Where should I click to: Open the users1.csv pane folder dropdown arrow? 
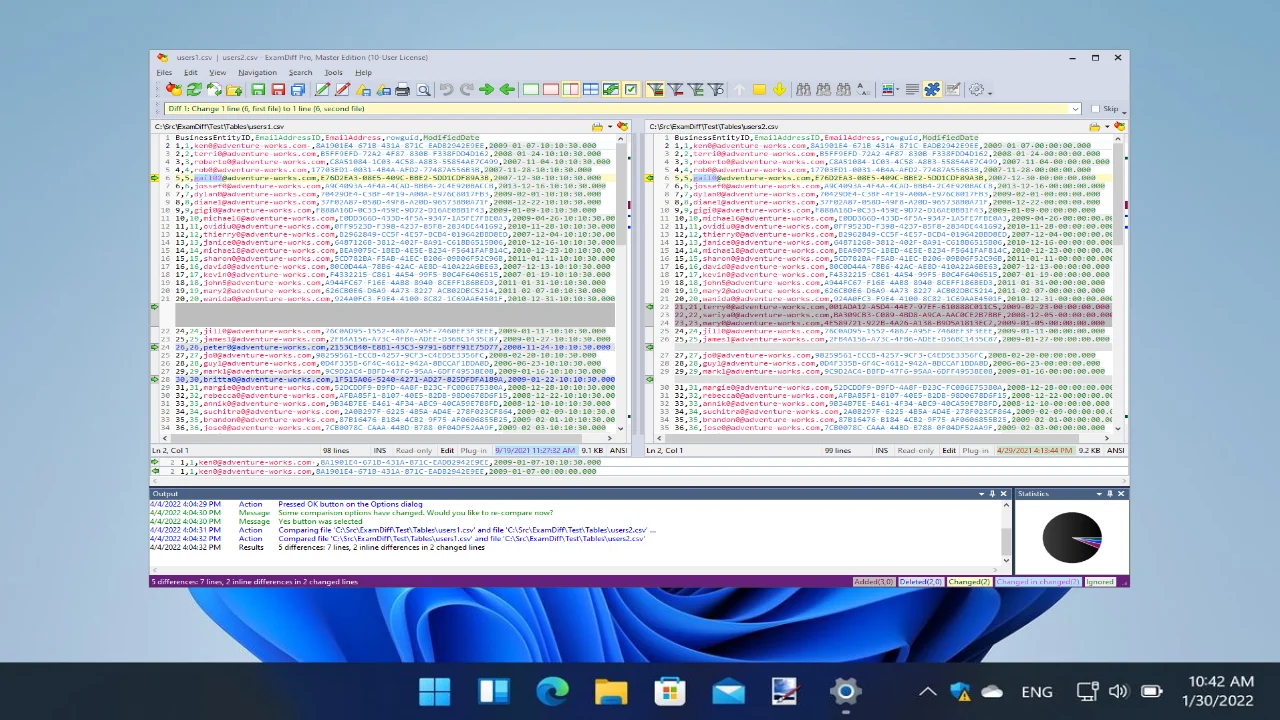(x=610, y=127)
